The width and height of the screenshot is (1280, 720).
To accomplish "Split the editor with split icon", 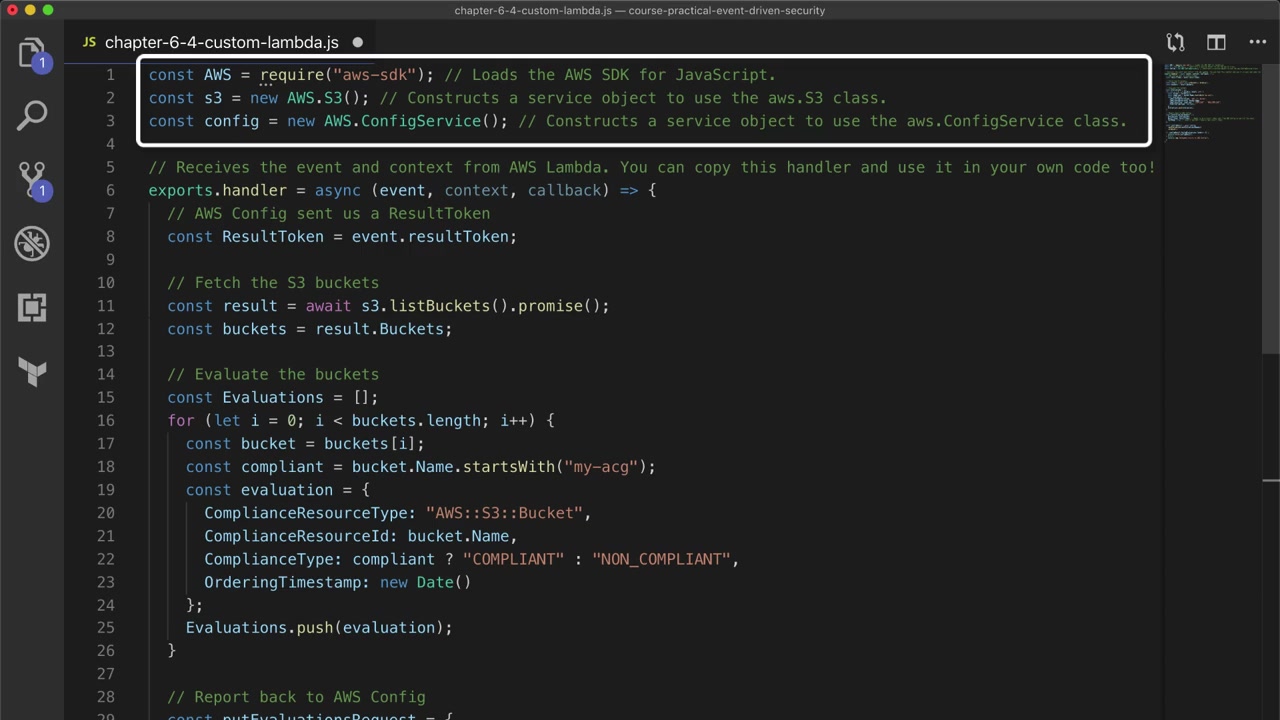I will tap(1216, 42).
